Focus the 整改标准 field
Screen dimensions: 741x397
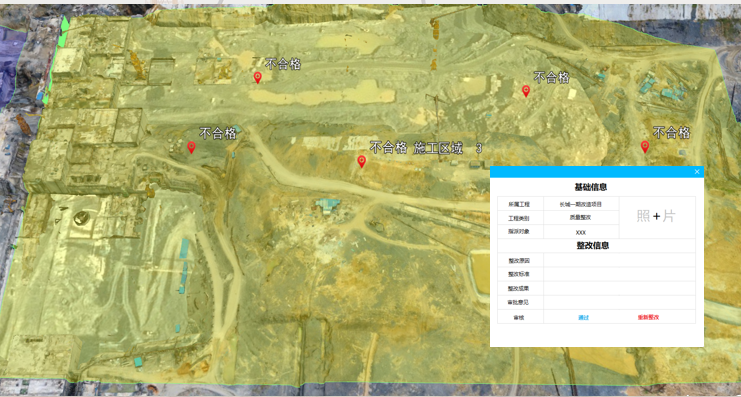(x=619, y=274)
